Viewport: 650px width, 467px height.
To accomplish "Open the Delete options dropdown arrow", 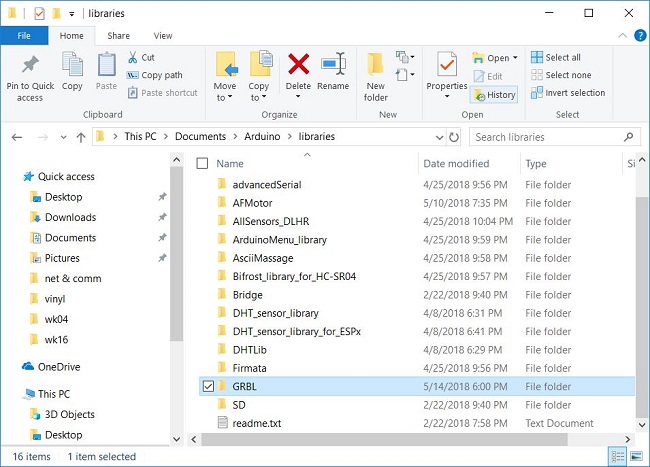I will point(298,97).
